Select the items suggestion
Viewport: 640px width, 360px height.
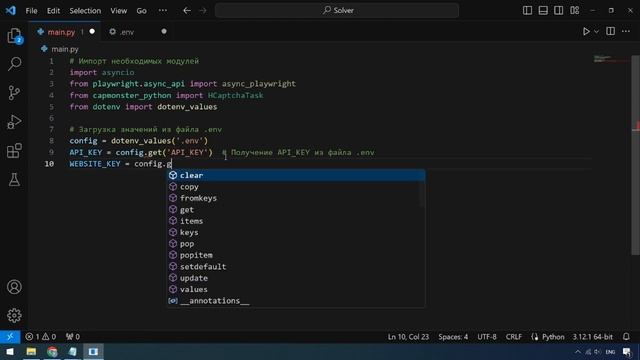[x=296, y=221]
